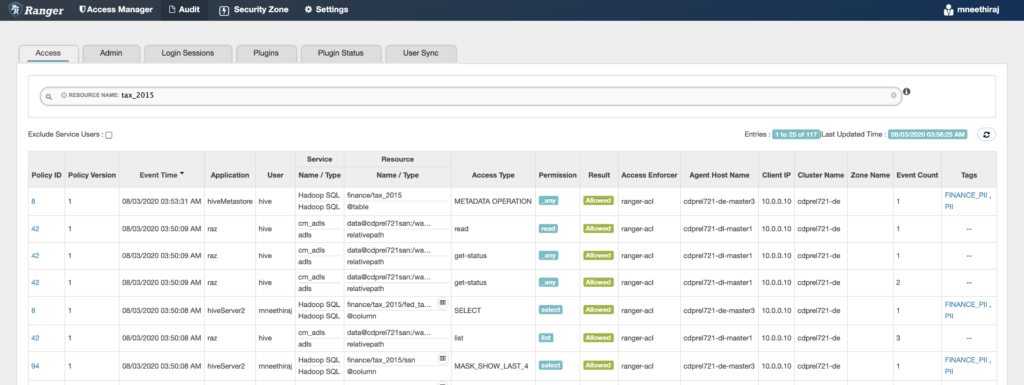Click the Cluster Name column header
This screenshot has height=385, width=1024.
820,175
